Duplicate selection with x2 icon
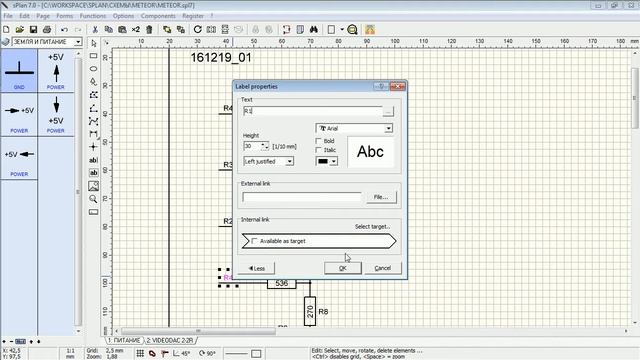Viewport: 640px width, 360px height. click(136, 29)
